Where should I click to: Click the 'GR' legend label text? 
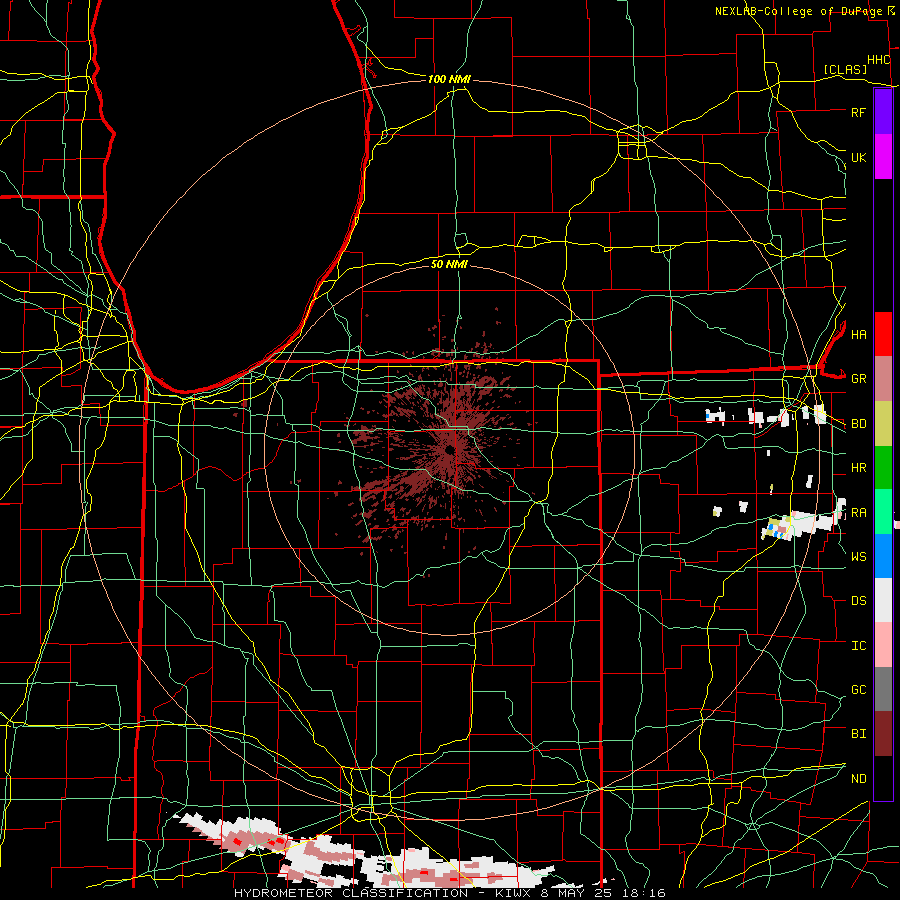(x=858, y=379)
